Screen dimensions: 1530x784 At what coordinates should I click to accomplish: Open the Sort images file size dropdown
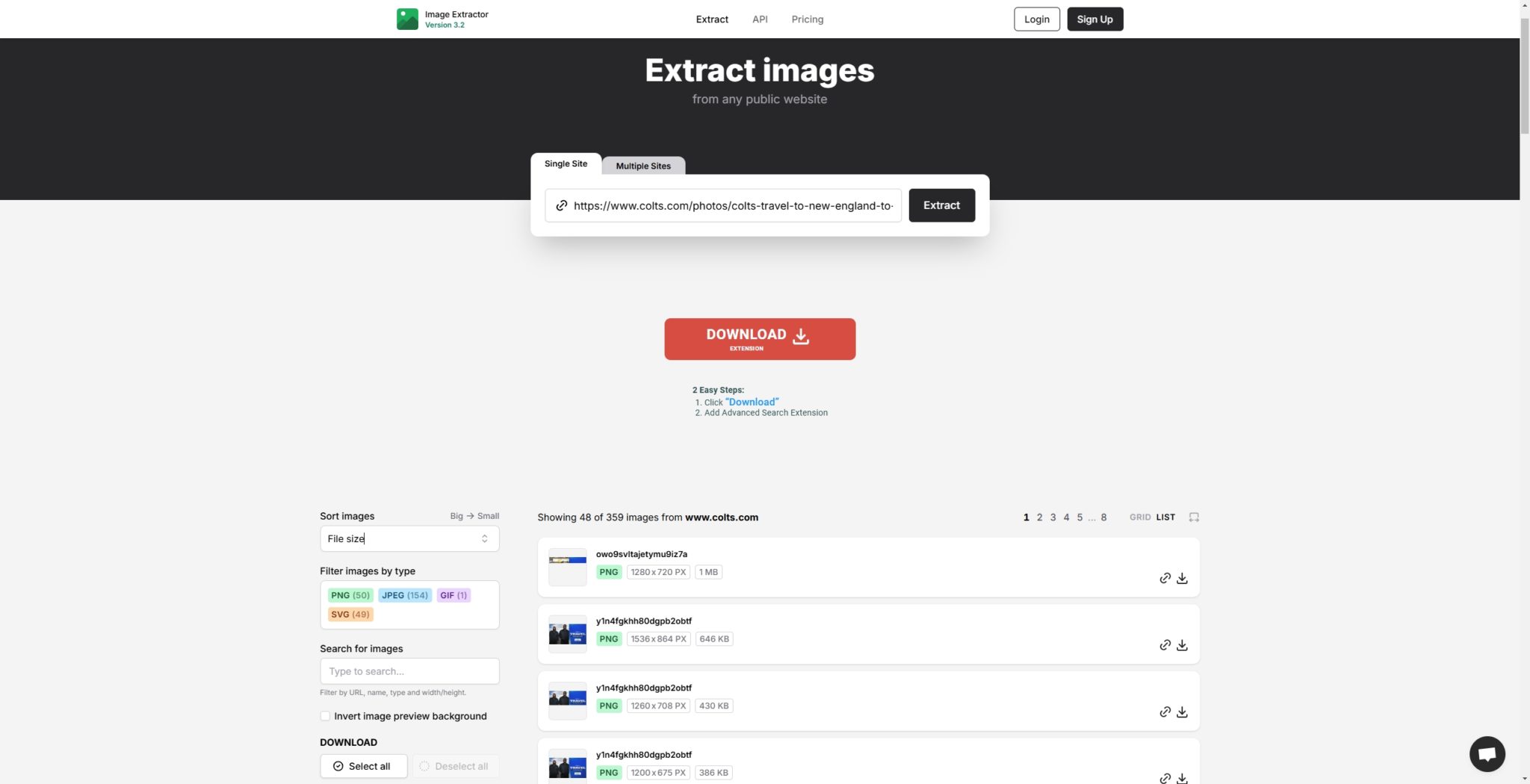click(x=409, y=538)
